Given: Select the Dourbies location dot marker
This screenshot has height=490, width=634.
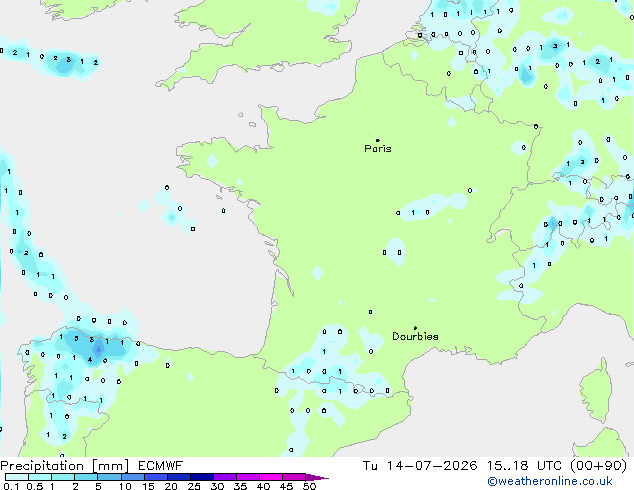Looking at the screenshot, I should click(415, 328).
